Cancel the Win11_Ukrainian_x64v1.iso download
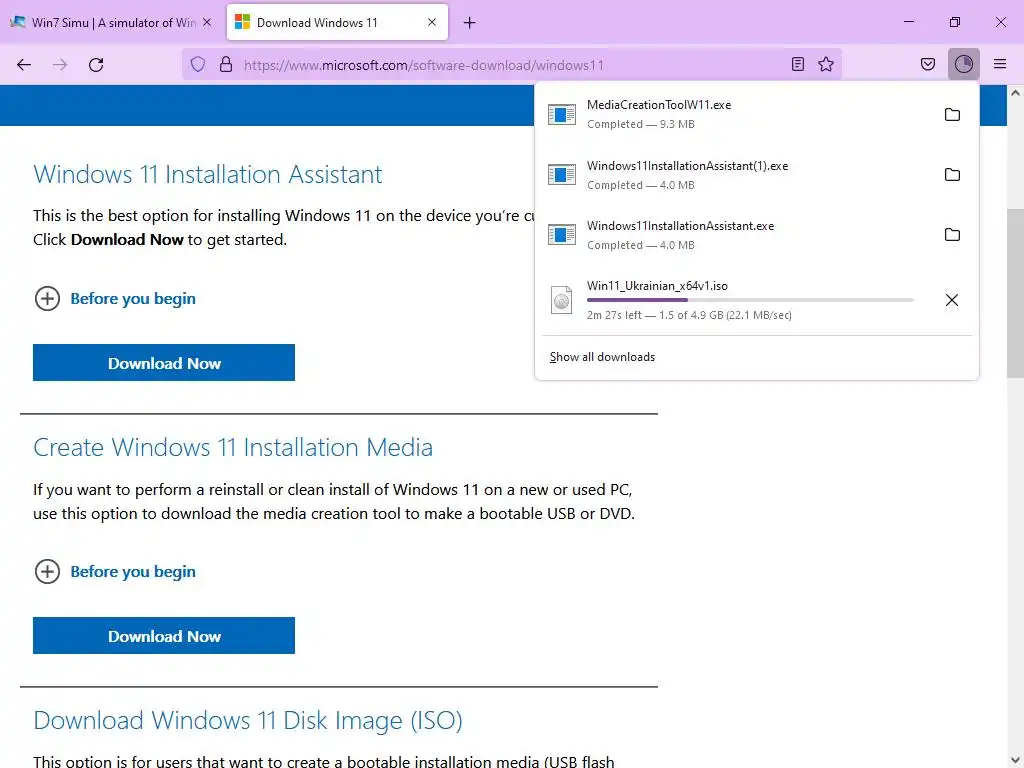The image size is (1024, 768). 952,300
